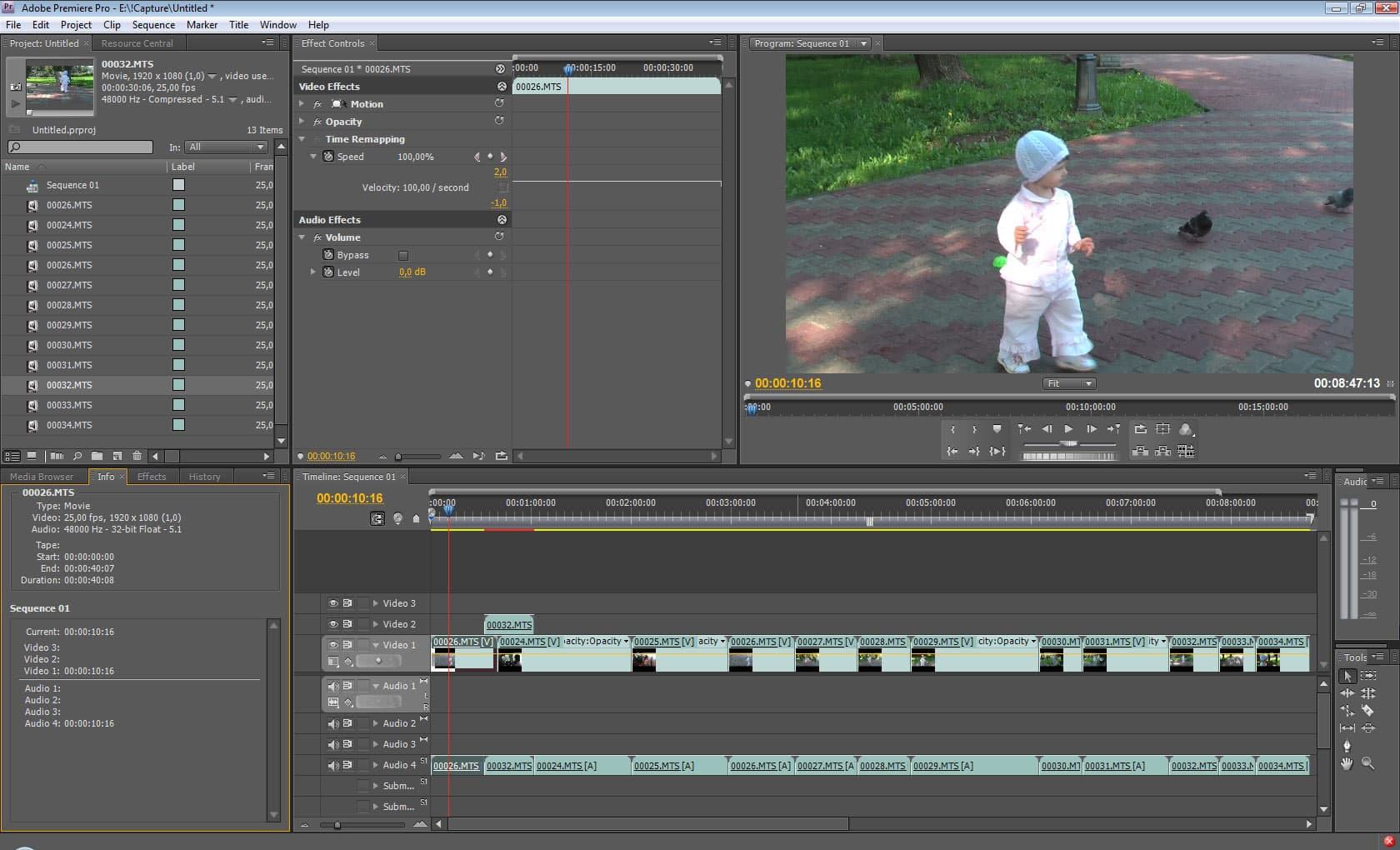Select the Pen tool
The width and height of the screenshot is (1400, 850).
coord(1347,746)
